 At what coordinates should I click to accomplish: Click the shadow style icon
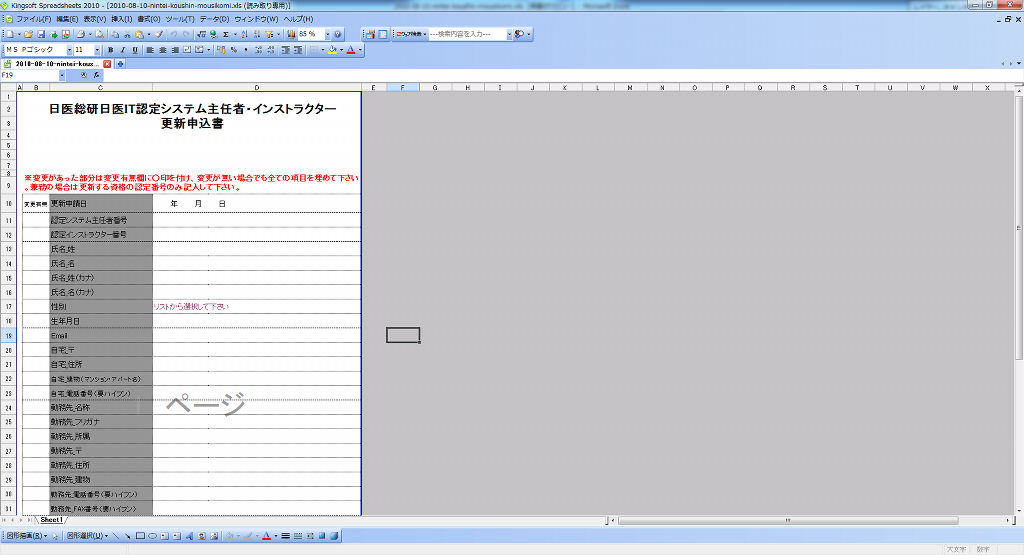322,536
